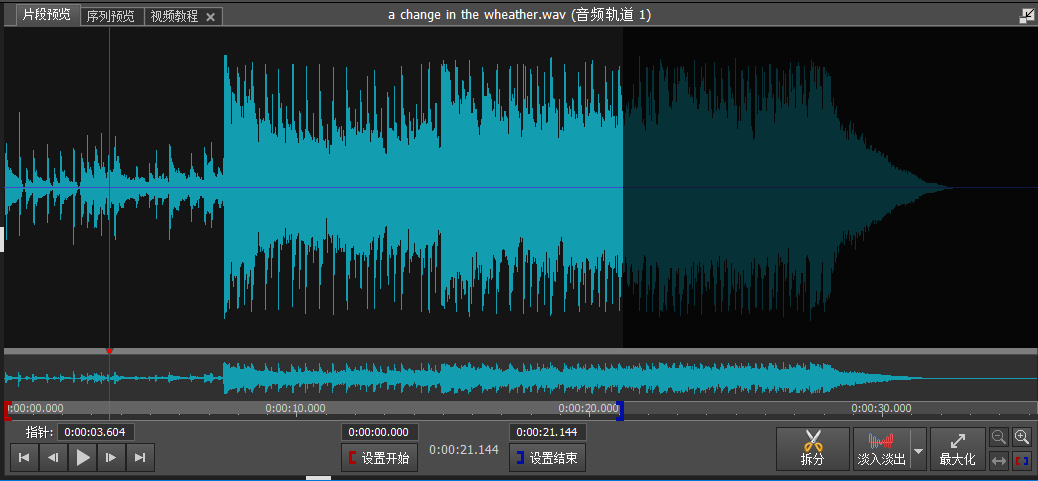The width and height of the screenshot is (1038, 481).
Task: Jump to the end of the clip
Action: click(x=140, y=457)
